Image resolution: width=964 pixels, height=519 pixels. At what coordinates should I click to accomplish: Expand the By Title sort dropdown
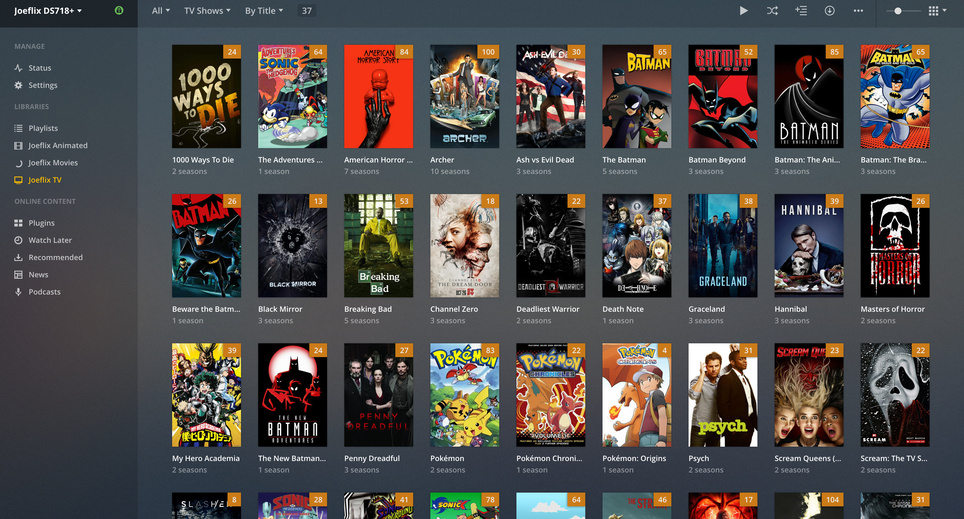click(x=264, y=10)
